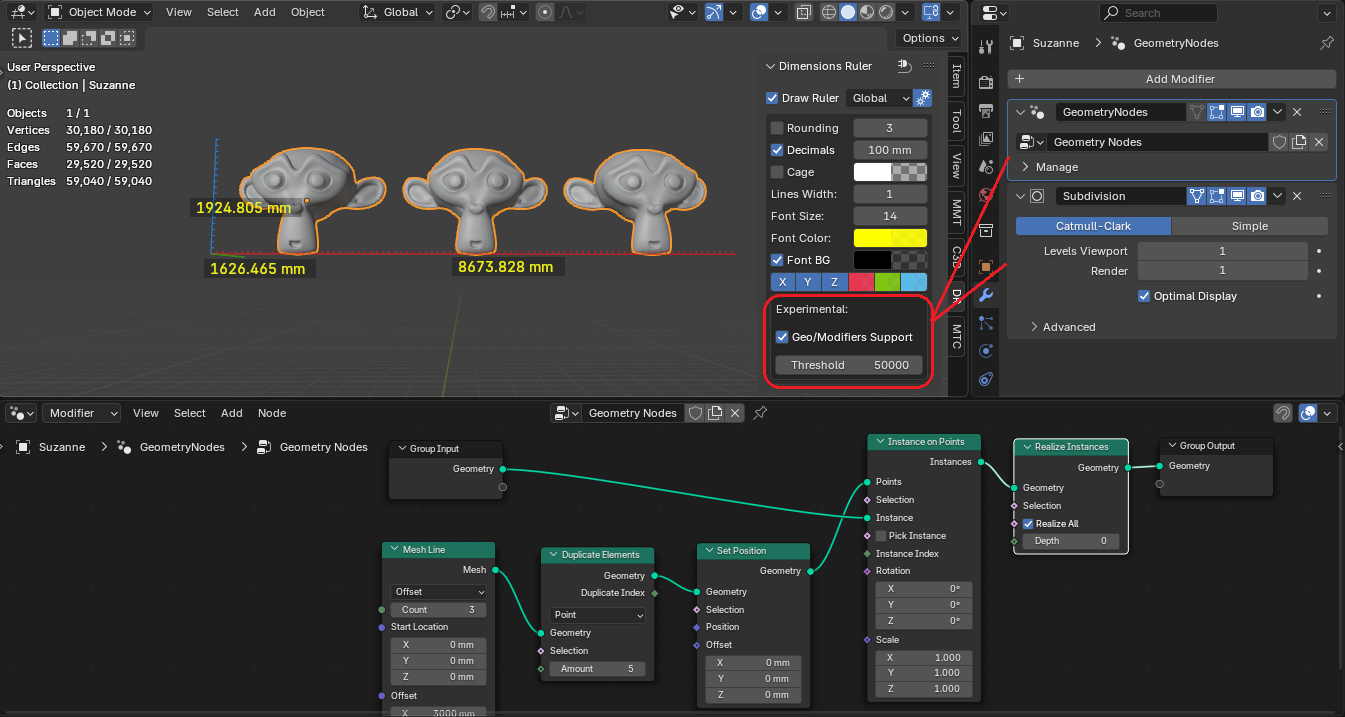This screenshot has width=1345, height=717.
Task: Open the World properties tab icon
Action: (987, 195)
